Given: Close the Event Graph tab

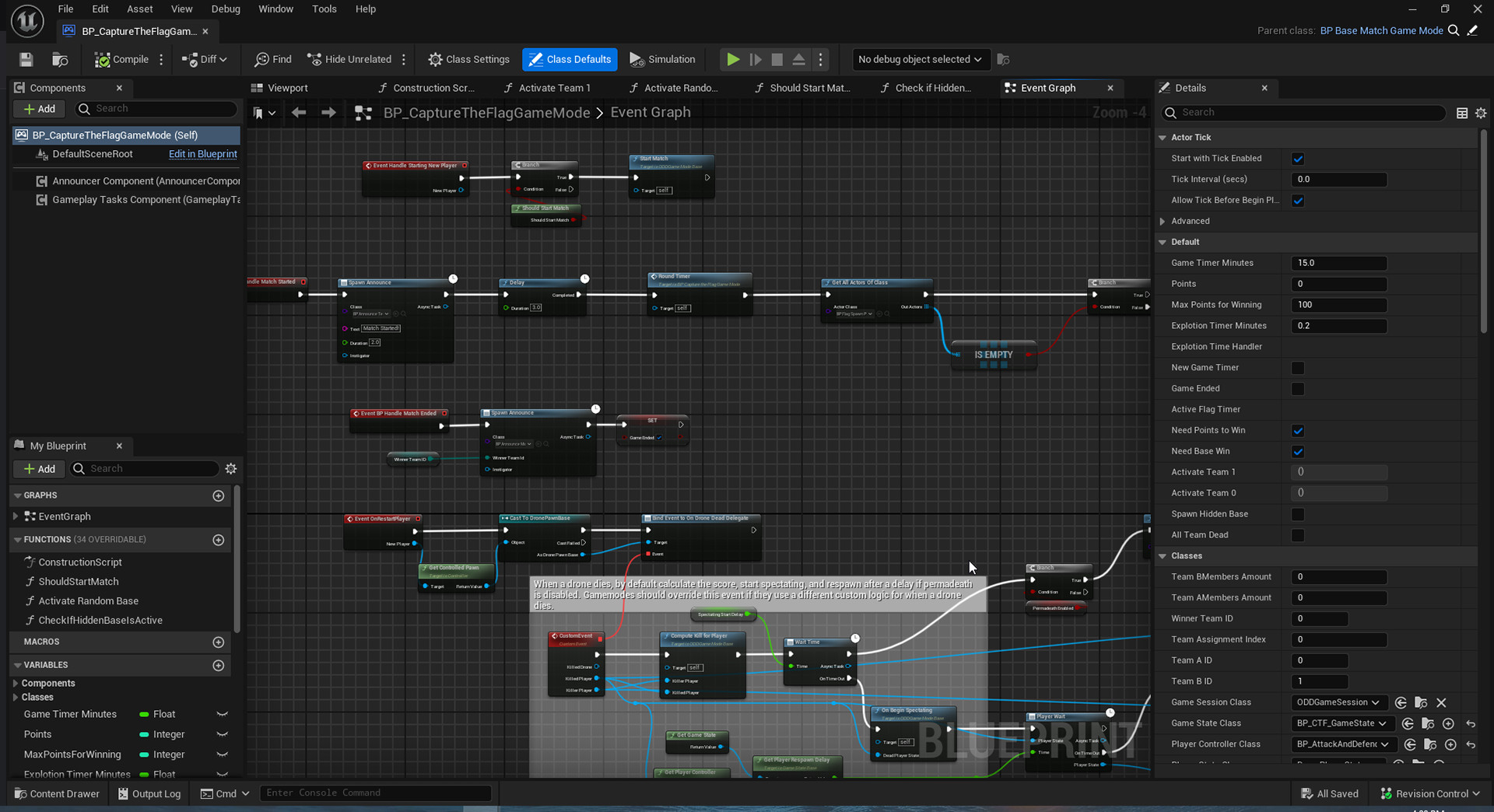Looking at the screenshot, I should pos(1110,88).
